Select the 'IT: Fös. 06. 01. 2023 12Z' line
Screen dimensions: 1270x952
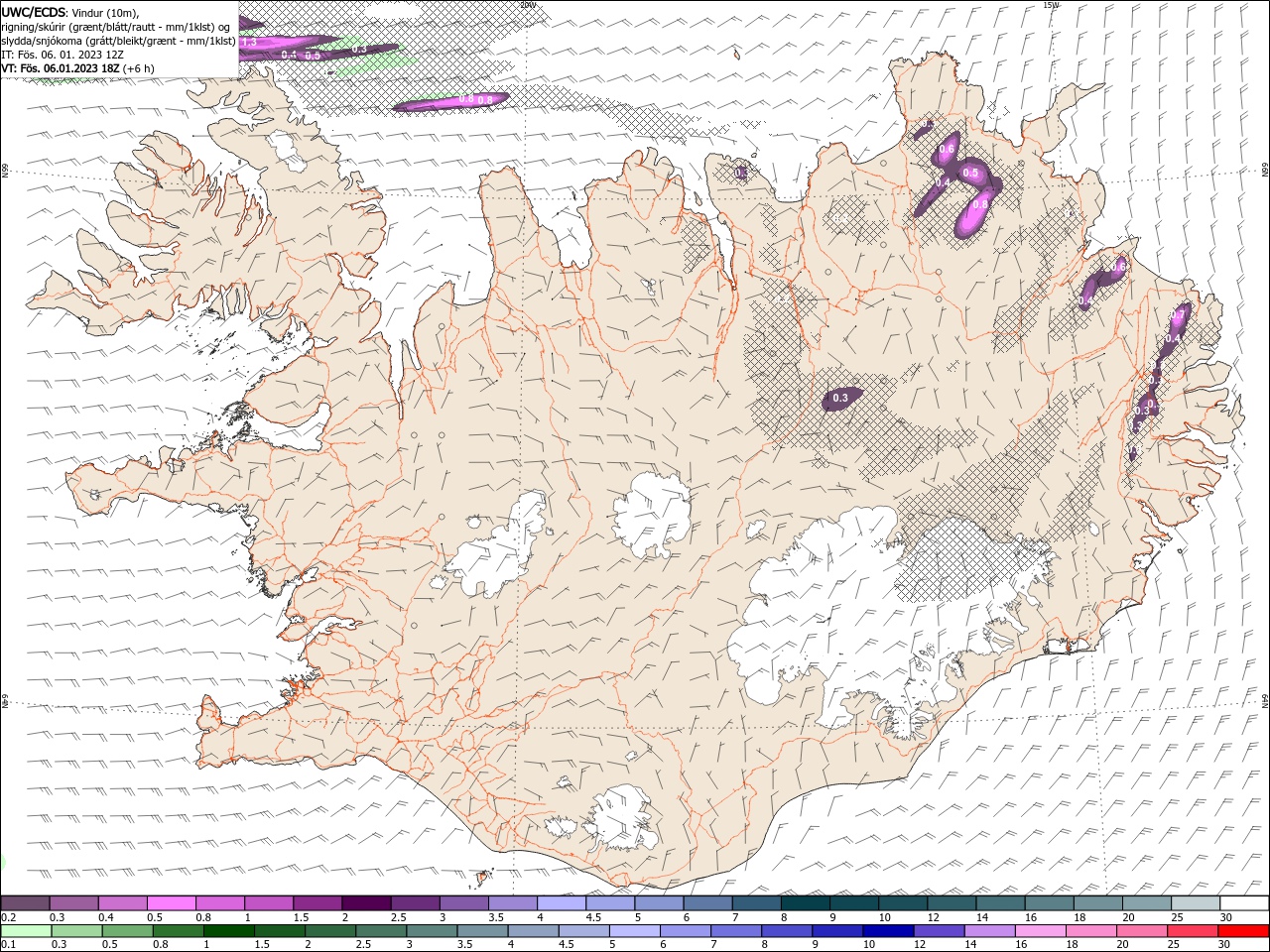[63, 55]
